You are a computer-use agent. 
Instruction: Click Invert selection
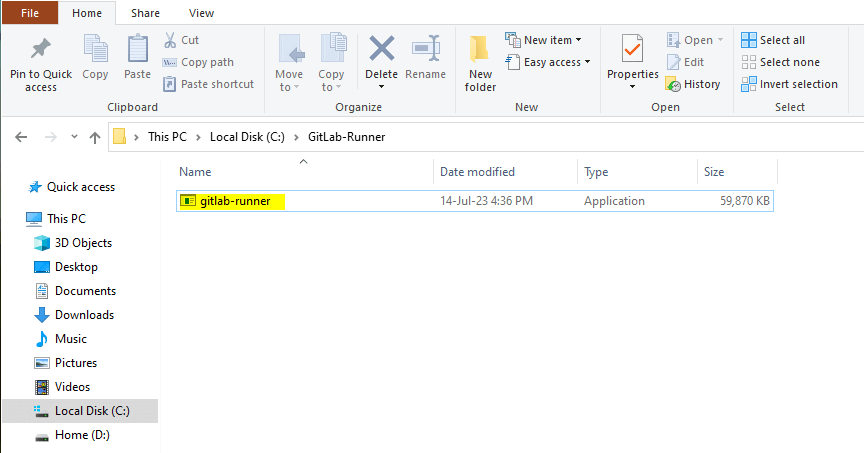790,84
